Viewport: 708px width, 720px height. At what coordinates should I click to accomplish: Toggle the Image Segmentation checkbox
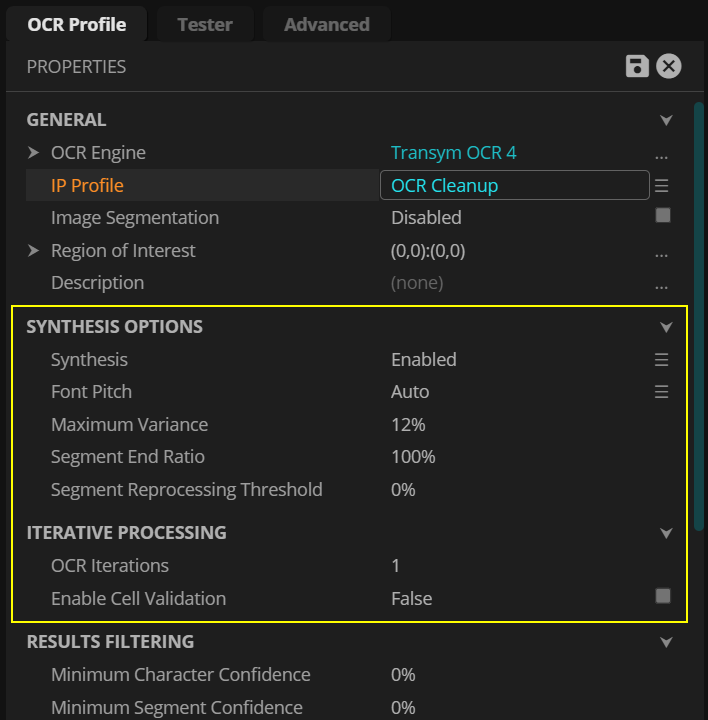click(662, 216)
